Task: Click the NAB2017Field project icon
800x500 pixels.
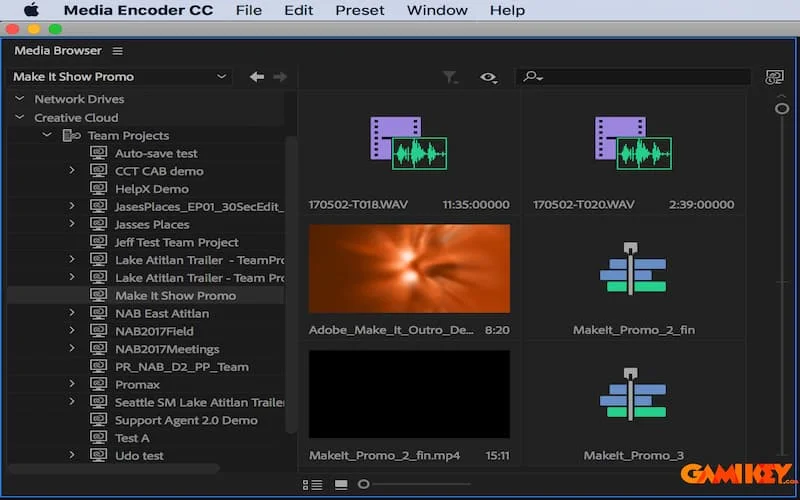Action: [x=98, y=331]
